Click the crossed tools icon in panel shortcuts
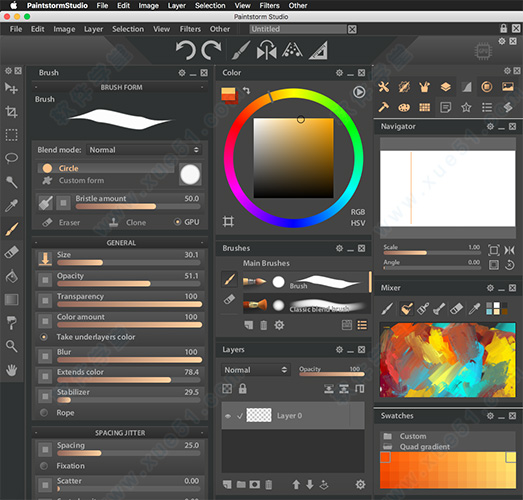 tap(384, 87)
